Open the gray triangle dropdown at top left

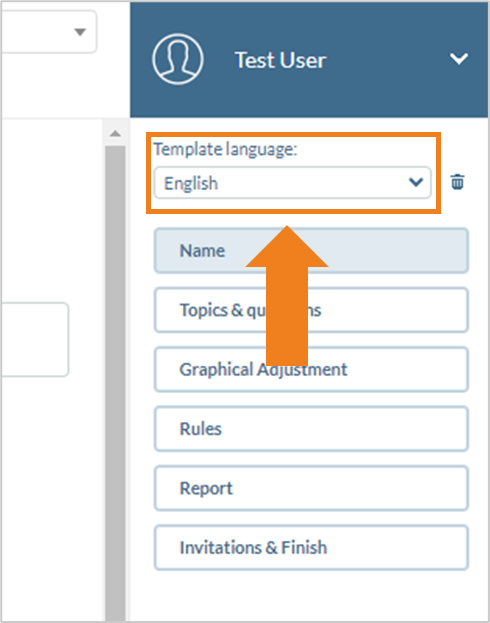click(x=80, y=32)
